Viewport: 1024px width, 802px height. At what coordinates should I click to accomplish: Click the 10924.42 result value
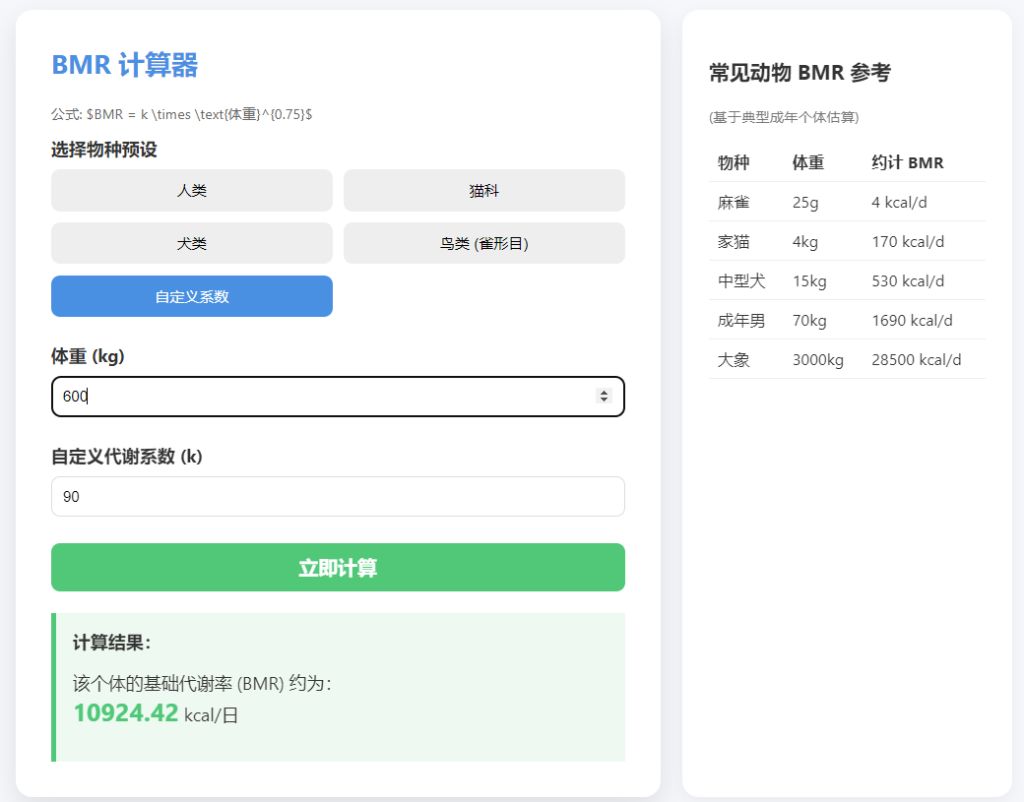(x=126, y=713)
